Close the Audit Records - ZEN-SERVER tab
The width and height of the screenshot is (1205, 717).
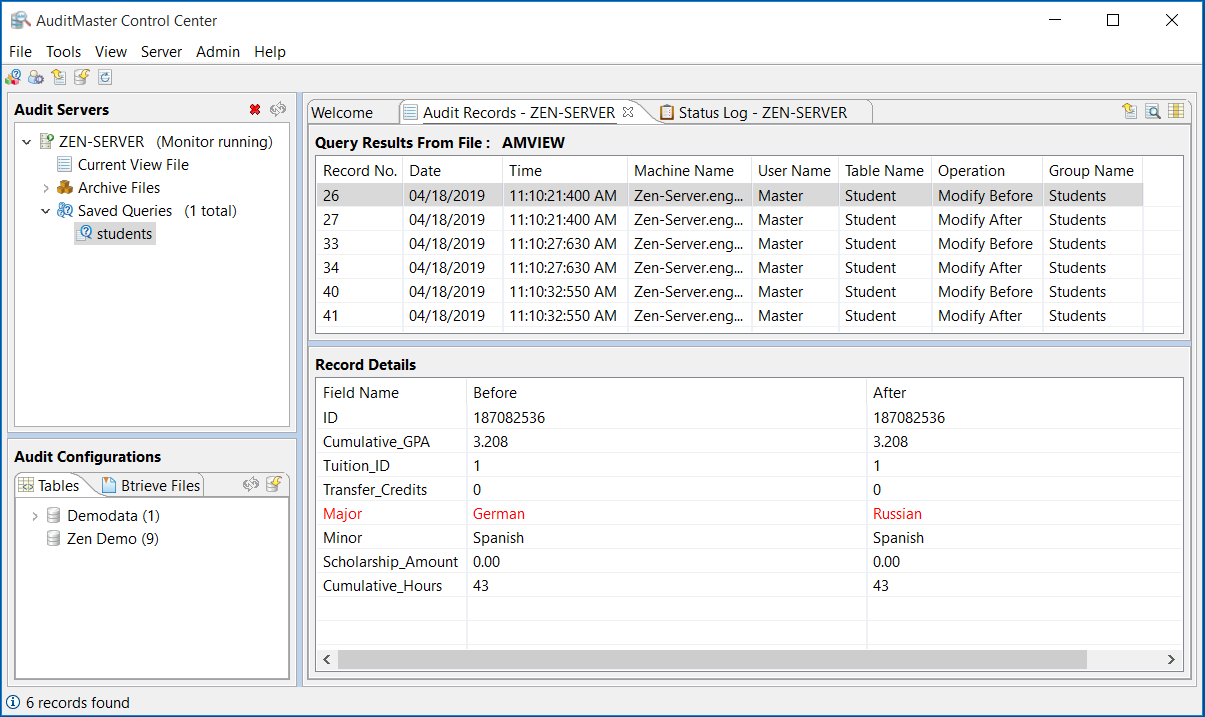pos(628,112)
